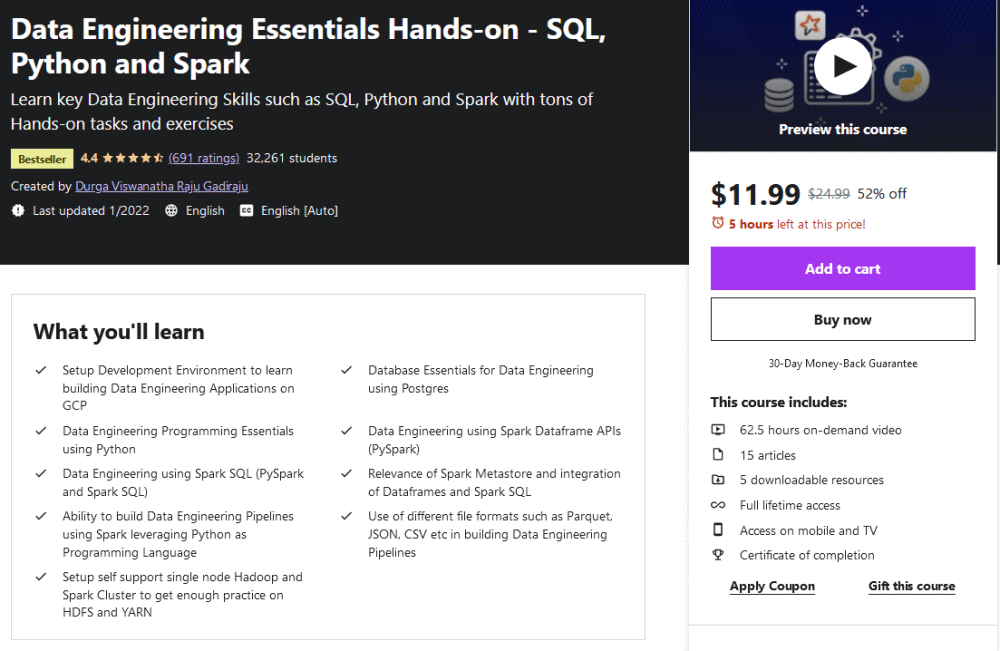The image size is (1000, 651).
Task: Click the star rating icons
Action: click(132, 158)
